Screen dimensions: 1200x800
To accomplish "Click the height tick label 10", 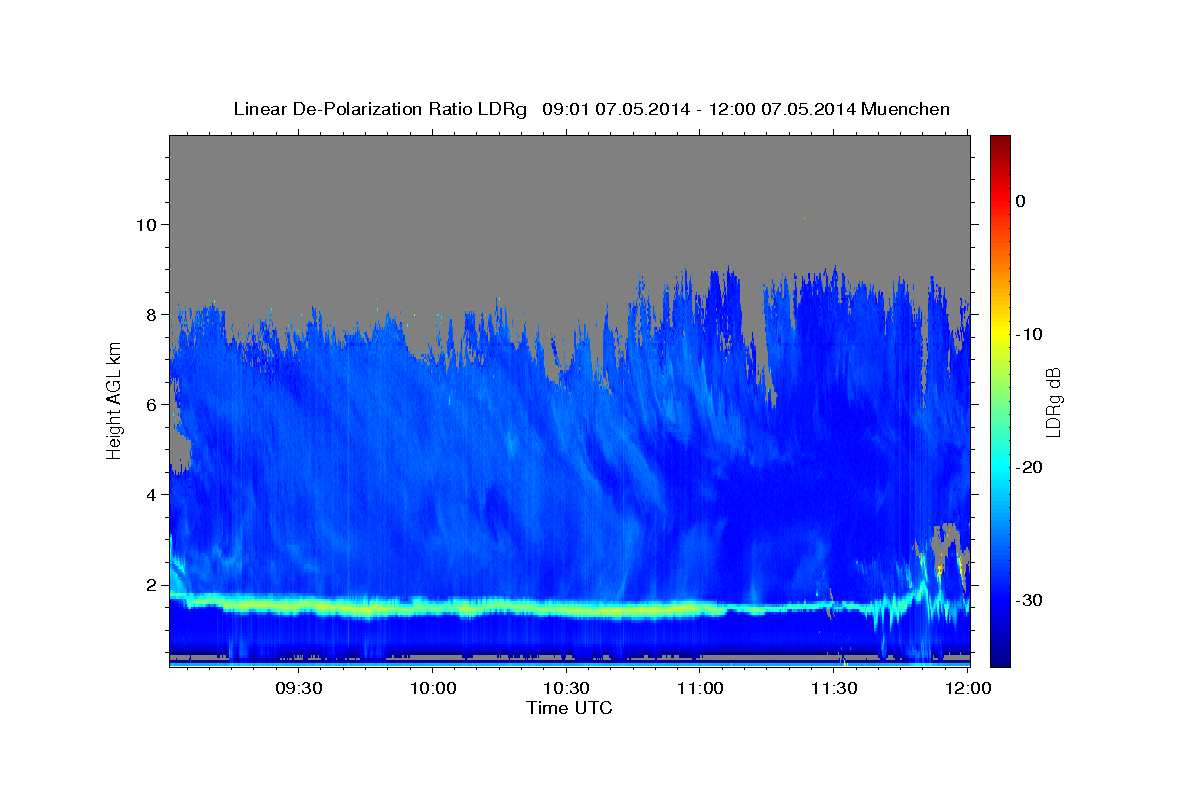I will pyautogui.click(x=146, y=224).
